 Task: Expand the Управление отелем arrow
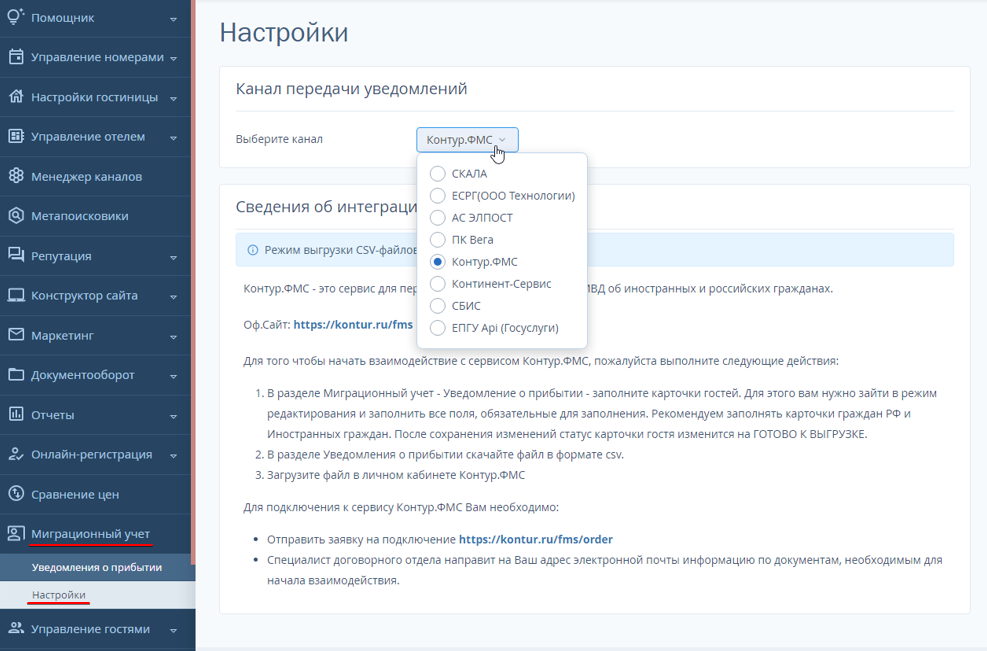(x=173, y=138)
